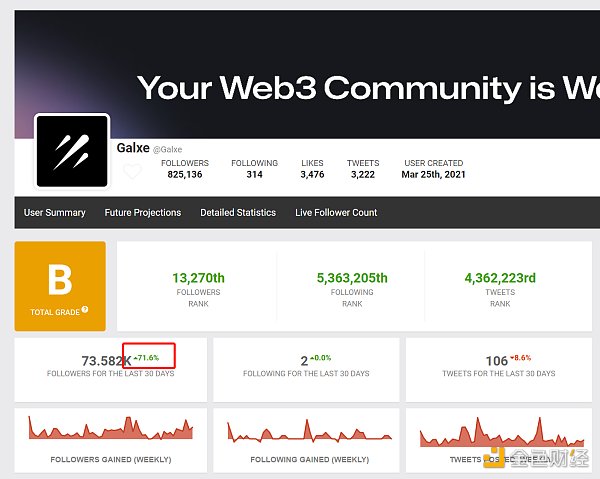Click the red 8.6% tweets change indicator
The height and width of the screenshot is (479, 600).
(x=523, y=357)
